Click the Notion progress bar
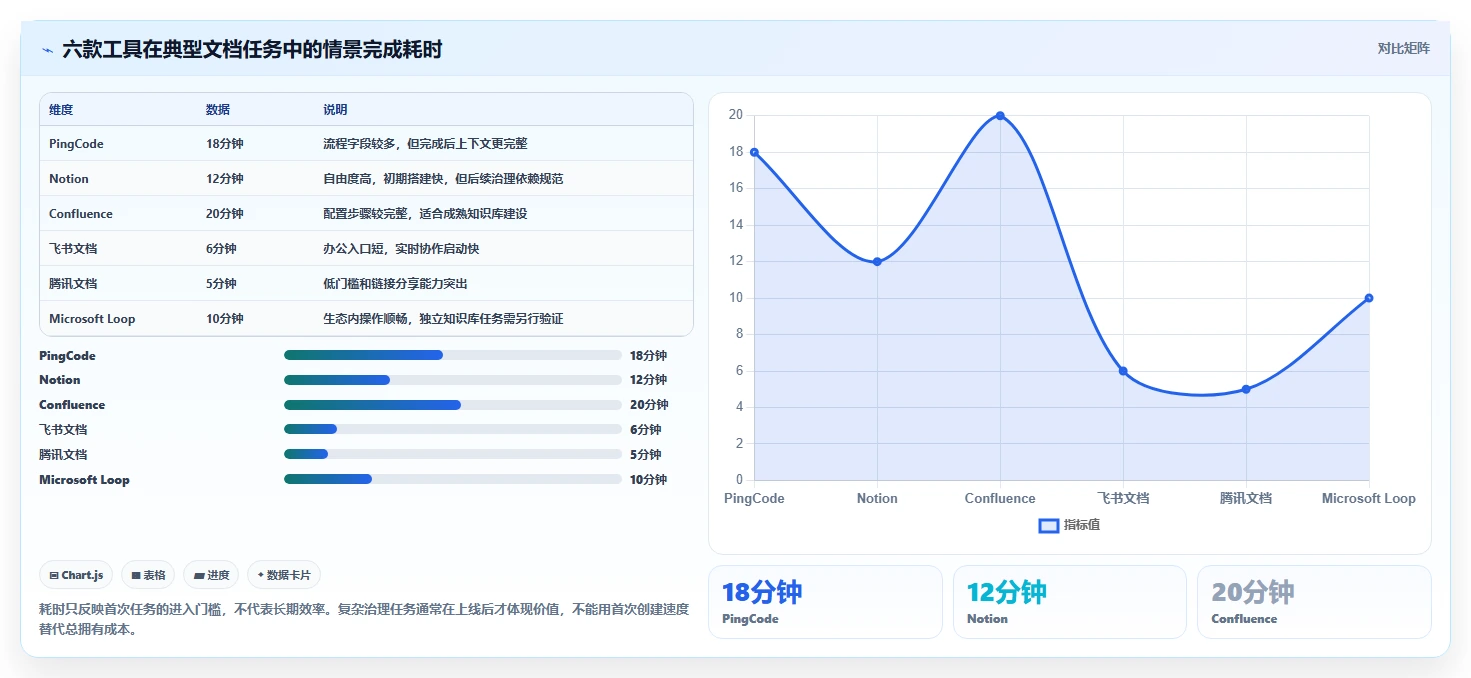The height and width of the screenshot is (678, 1471). (453, 380)
